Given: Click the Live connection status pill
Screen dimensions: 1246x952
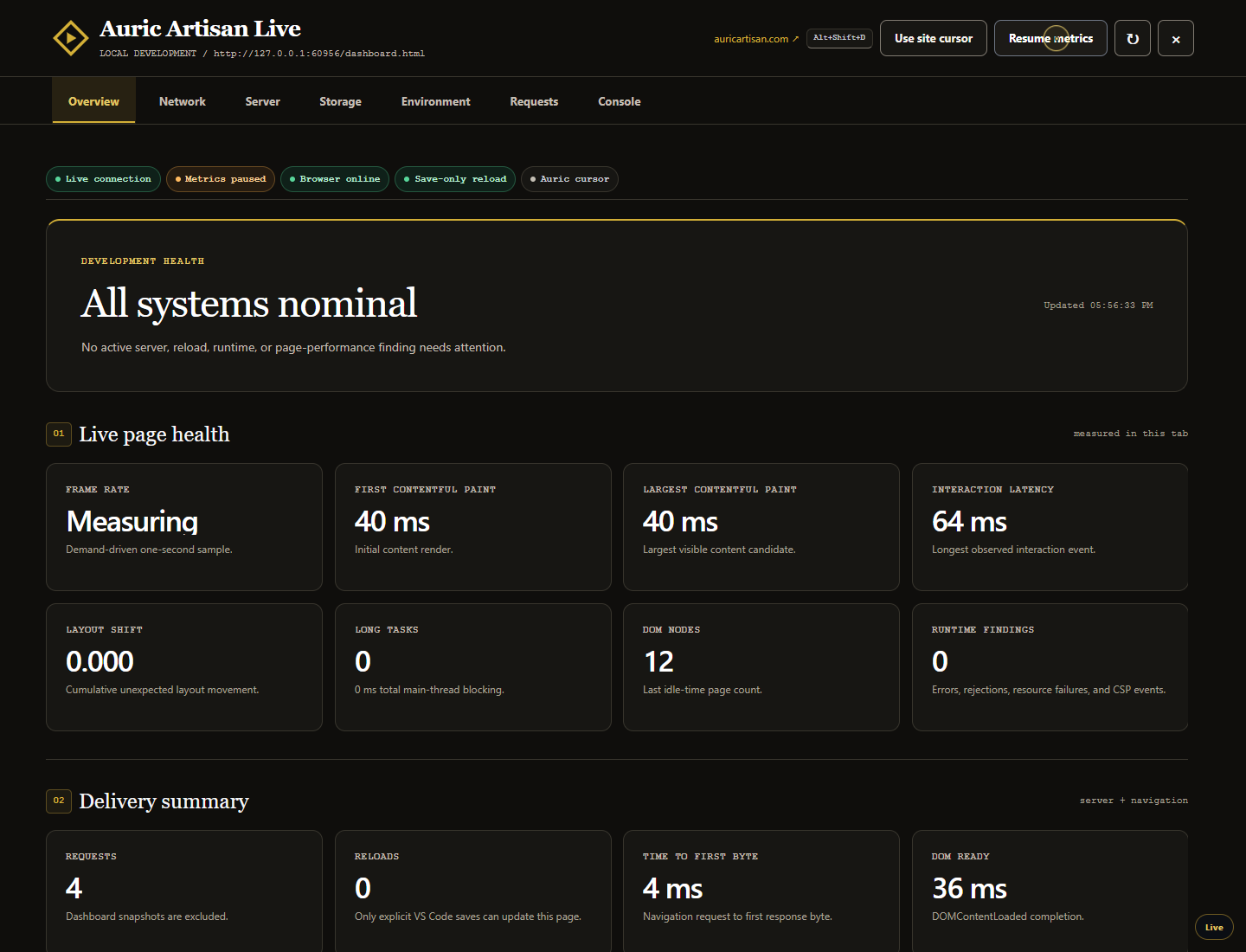Looking at the screenshot, I should [x=103, y=179].
